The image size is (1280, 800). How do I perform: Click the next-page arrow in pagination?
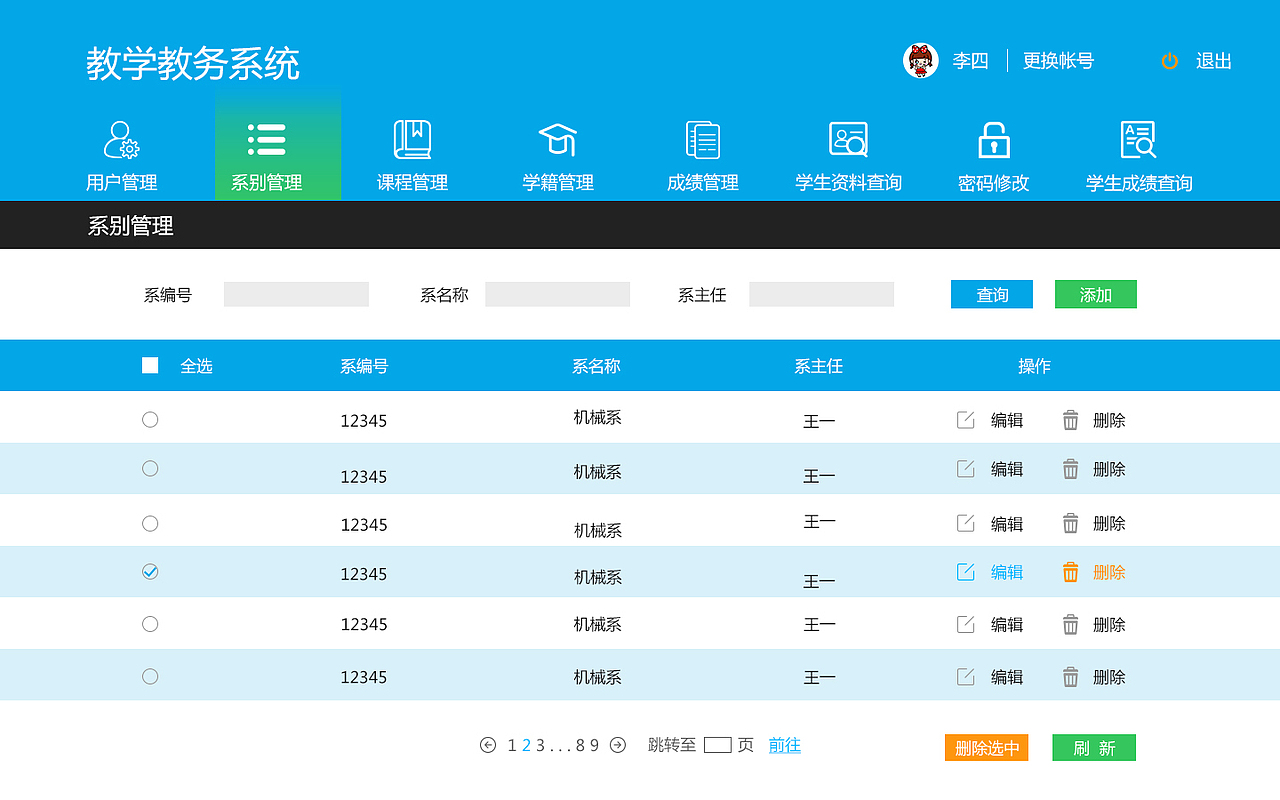tap(618, 745)
